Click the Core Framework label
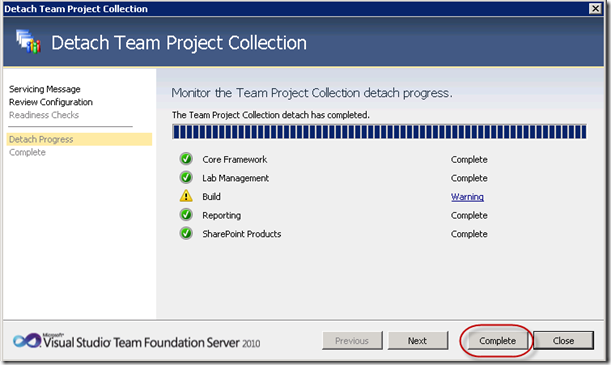 point(235,160)
